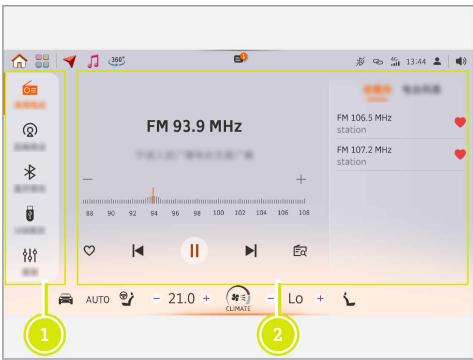
Task: Open the volume speaker control
Action: pyautogui.click(x=461, y=61)
